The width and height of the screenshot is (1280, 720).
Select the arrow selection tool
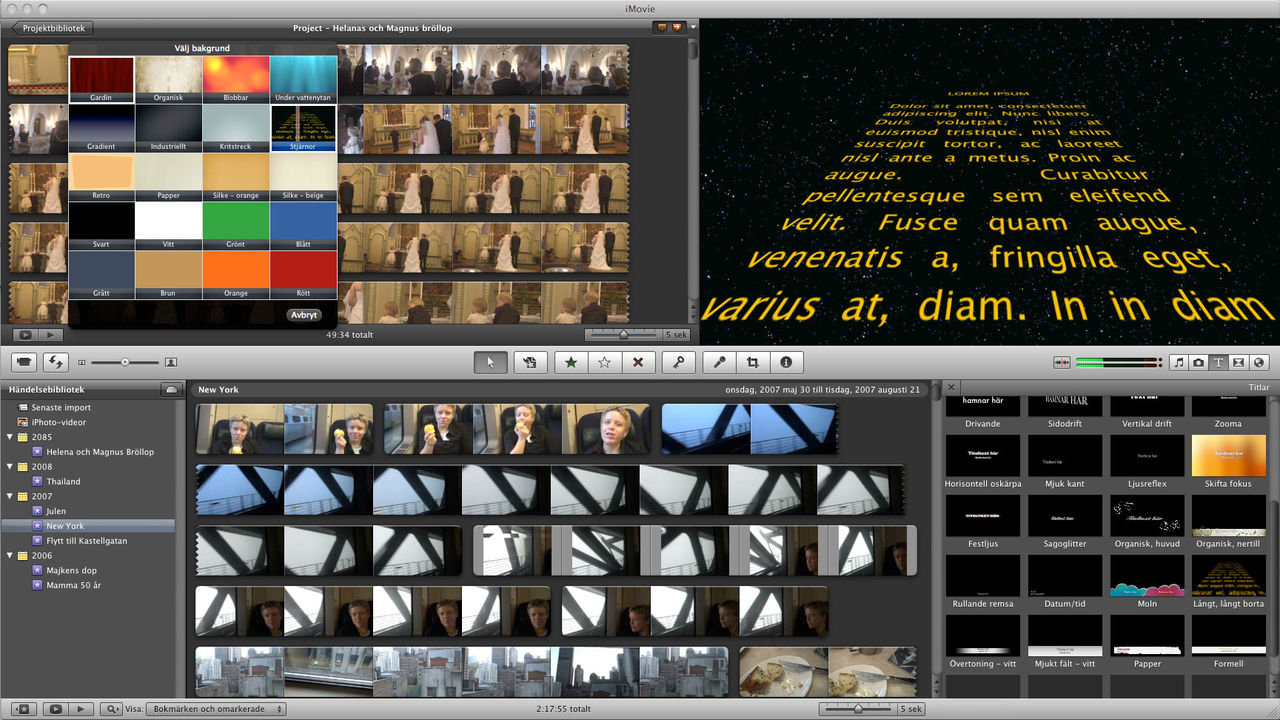(x=490, y=362)
